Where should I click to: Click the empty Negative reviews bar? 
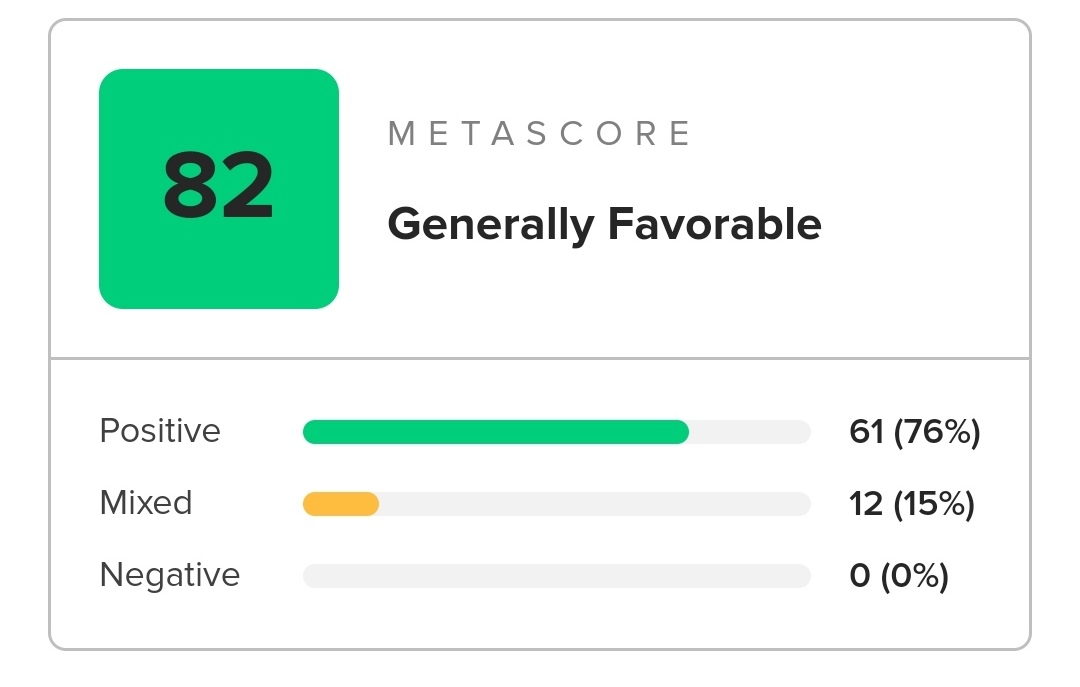[557, 576]
